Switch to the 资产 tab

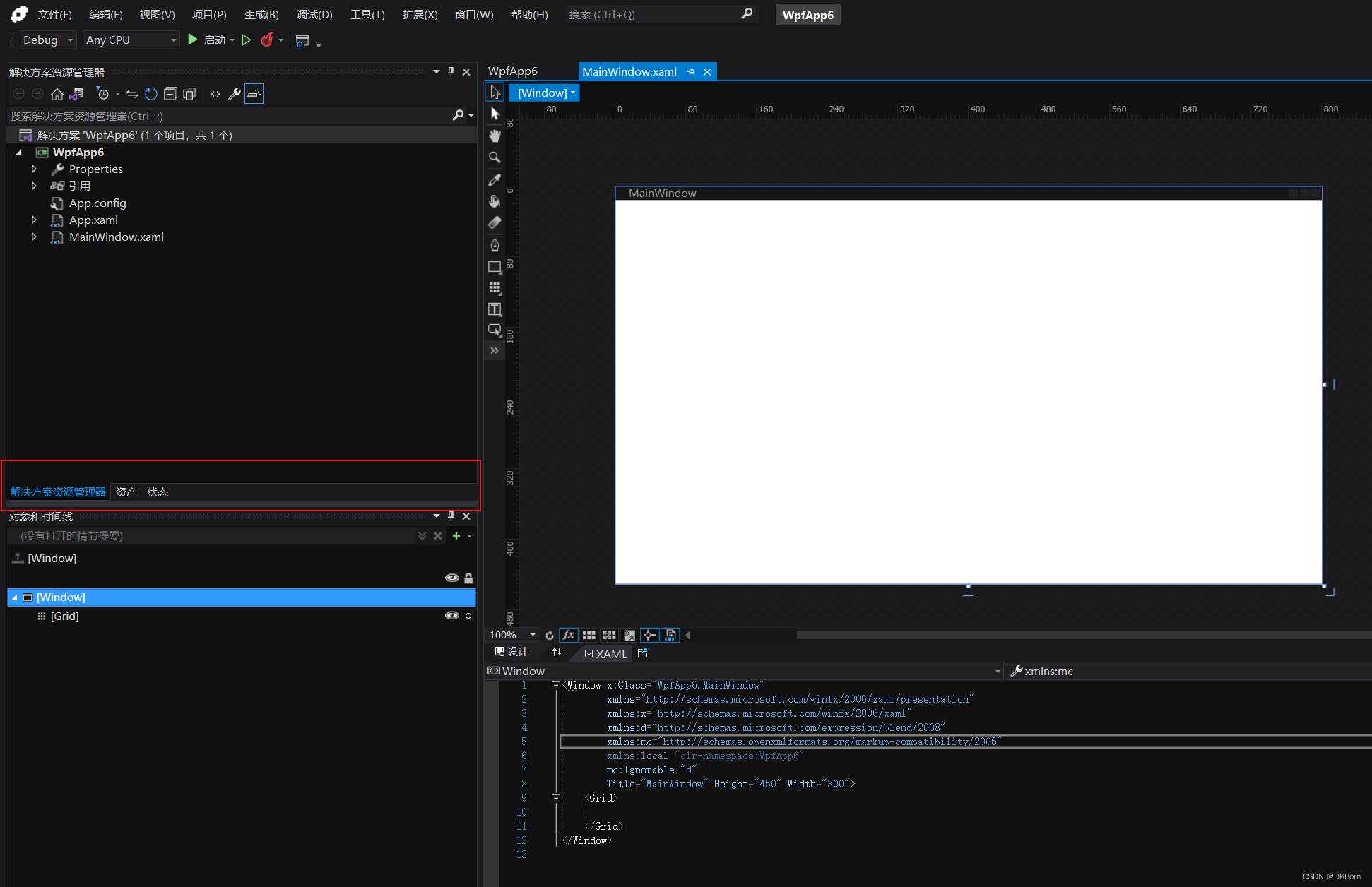[x=126, y=492]
